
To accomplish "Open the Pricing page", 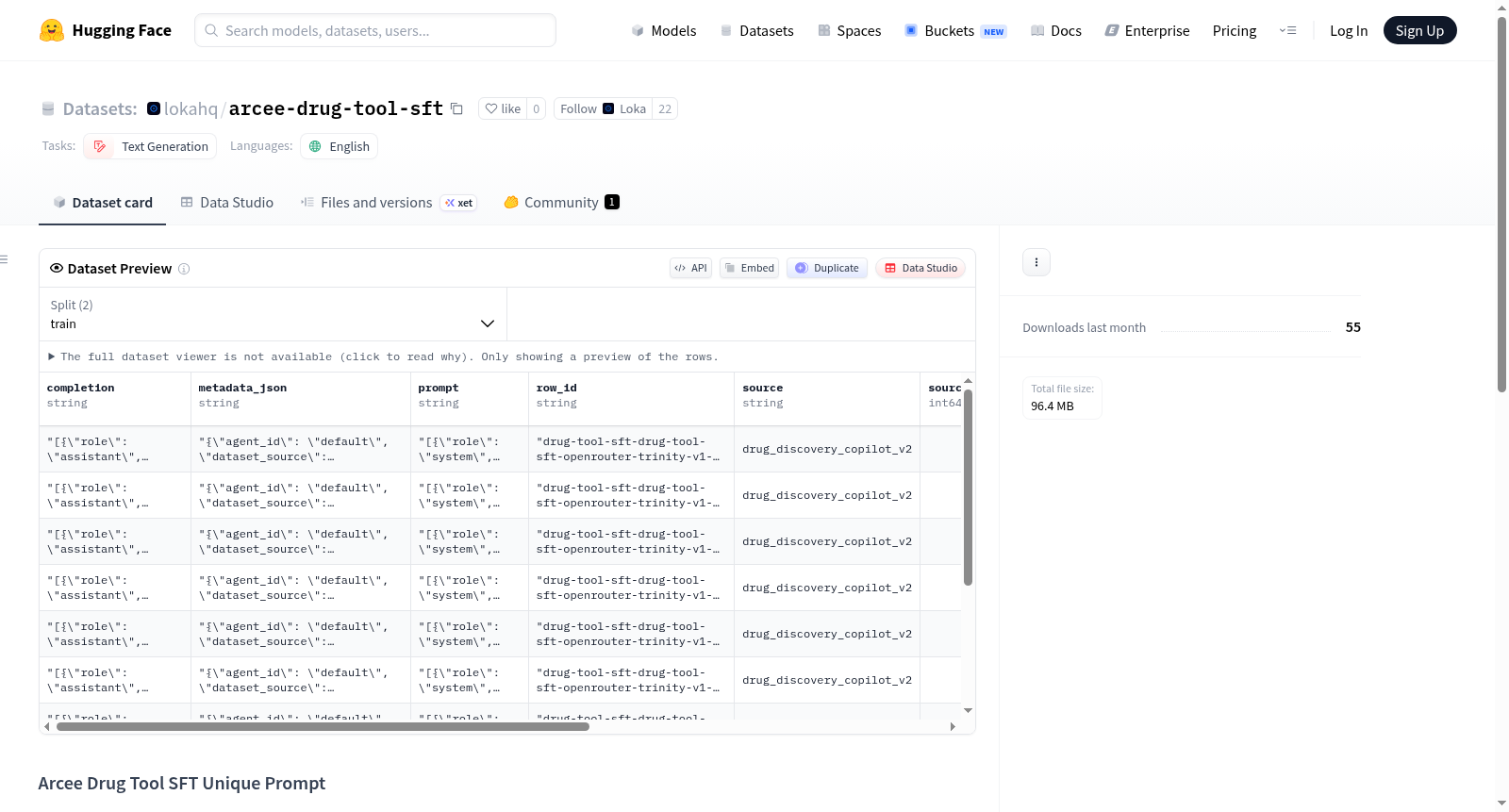I will 1235,30.
